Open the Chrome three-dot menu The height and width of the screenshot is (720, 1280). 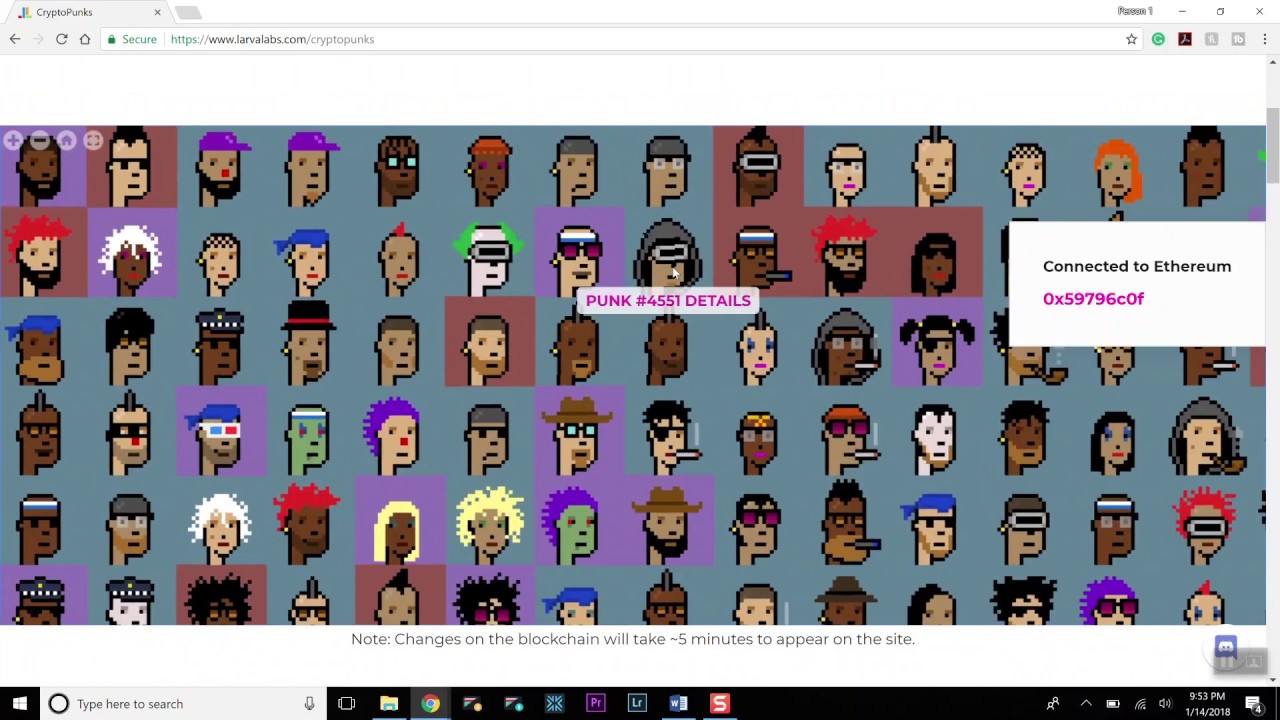(1265, 39)
